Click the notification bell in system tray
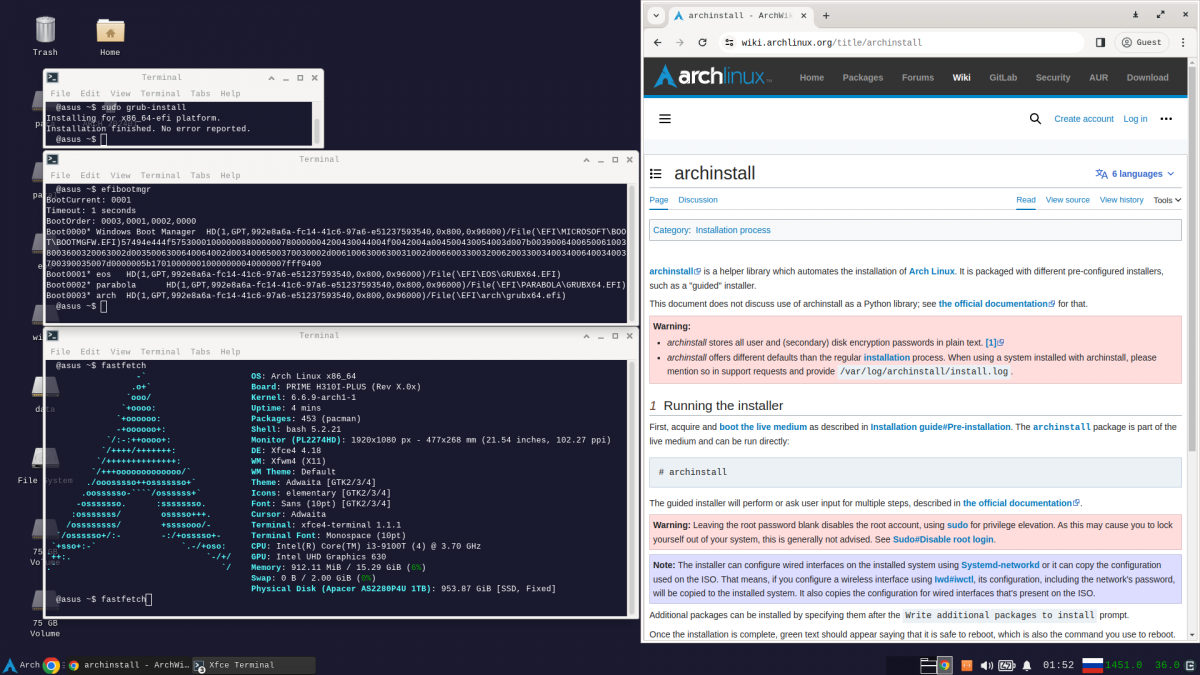Screen dimensions: 1200x675 point(1027,665)
